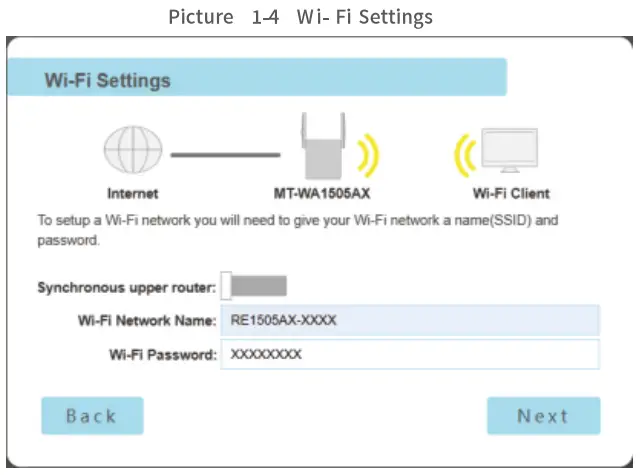Click into the Wi-Fi Password field
Viewport: 644px width, 475px height.
[409, 354]
